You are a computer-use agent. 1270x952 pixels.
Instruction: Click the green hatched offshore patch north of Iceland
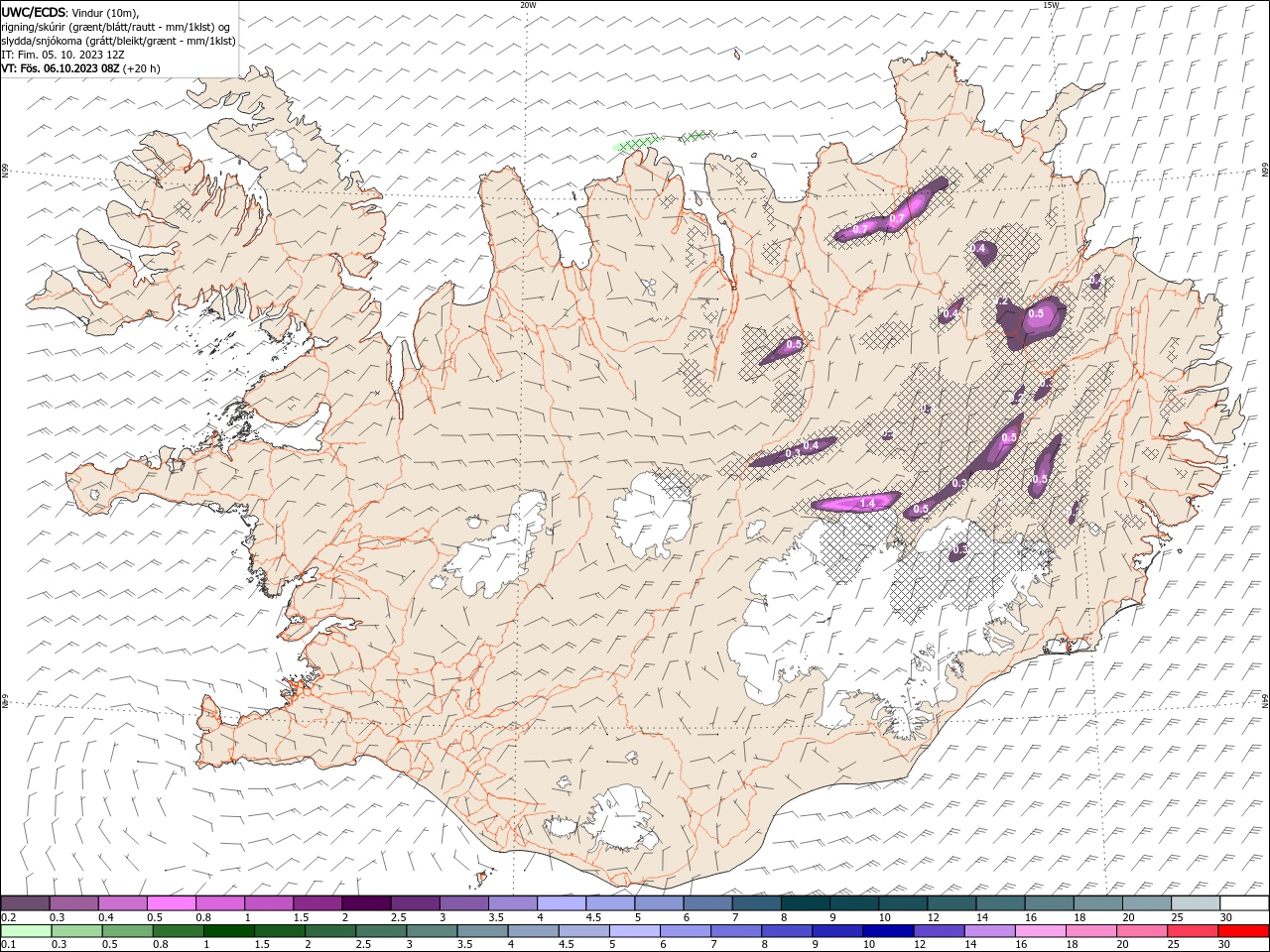(639, 144)
